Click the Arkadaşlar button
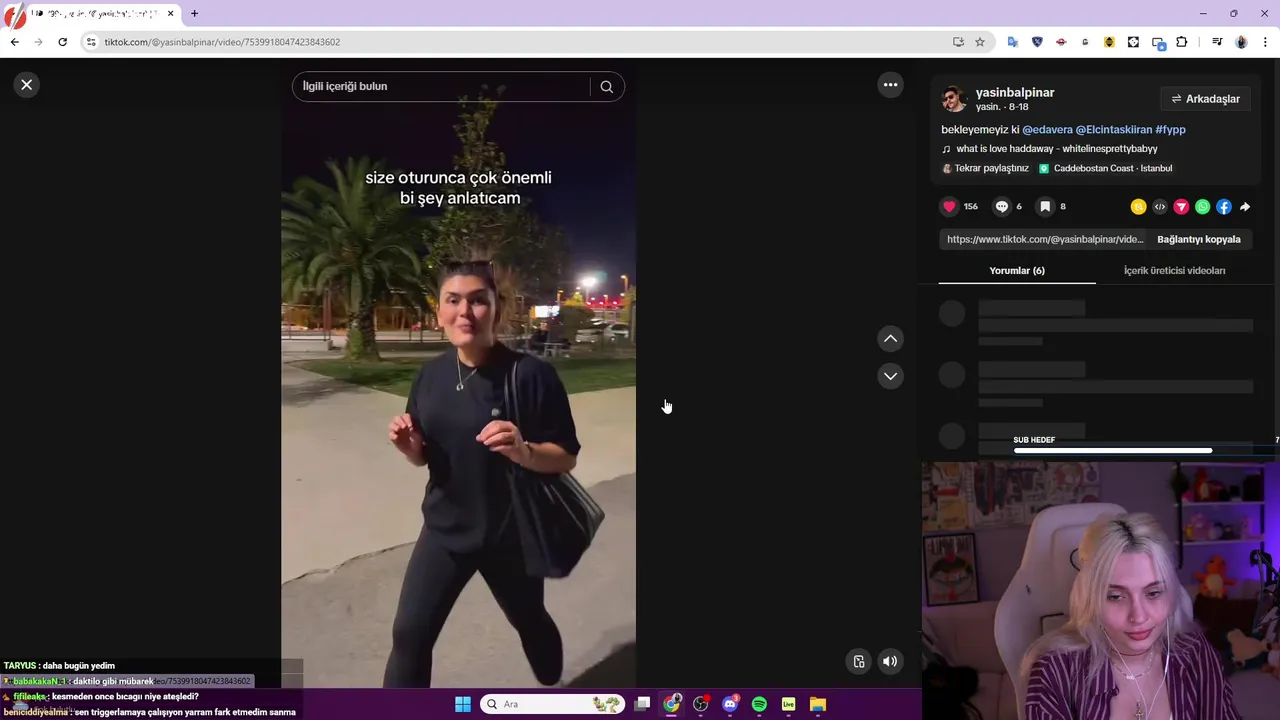The width and height of the screenshot is (1280, 720). pyautogui.click(x=1206, y=99)
